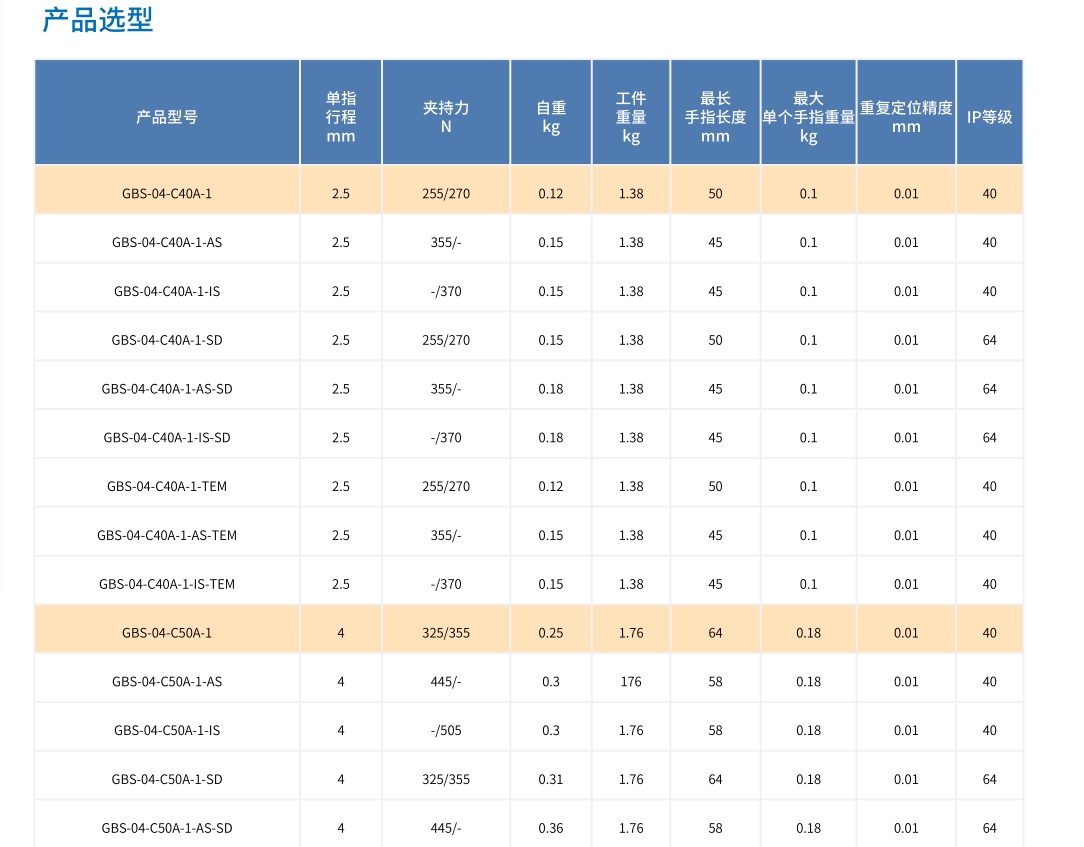Select the highlighted GBS-04-C40A-1 model row
This screenshot has width=1084, height=847.
tap(167, 194)
